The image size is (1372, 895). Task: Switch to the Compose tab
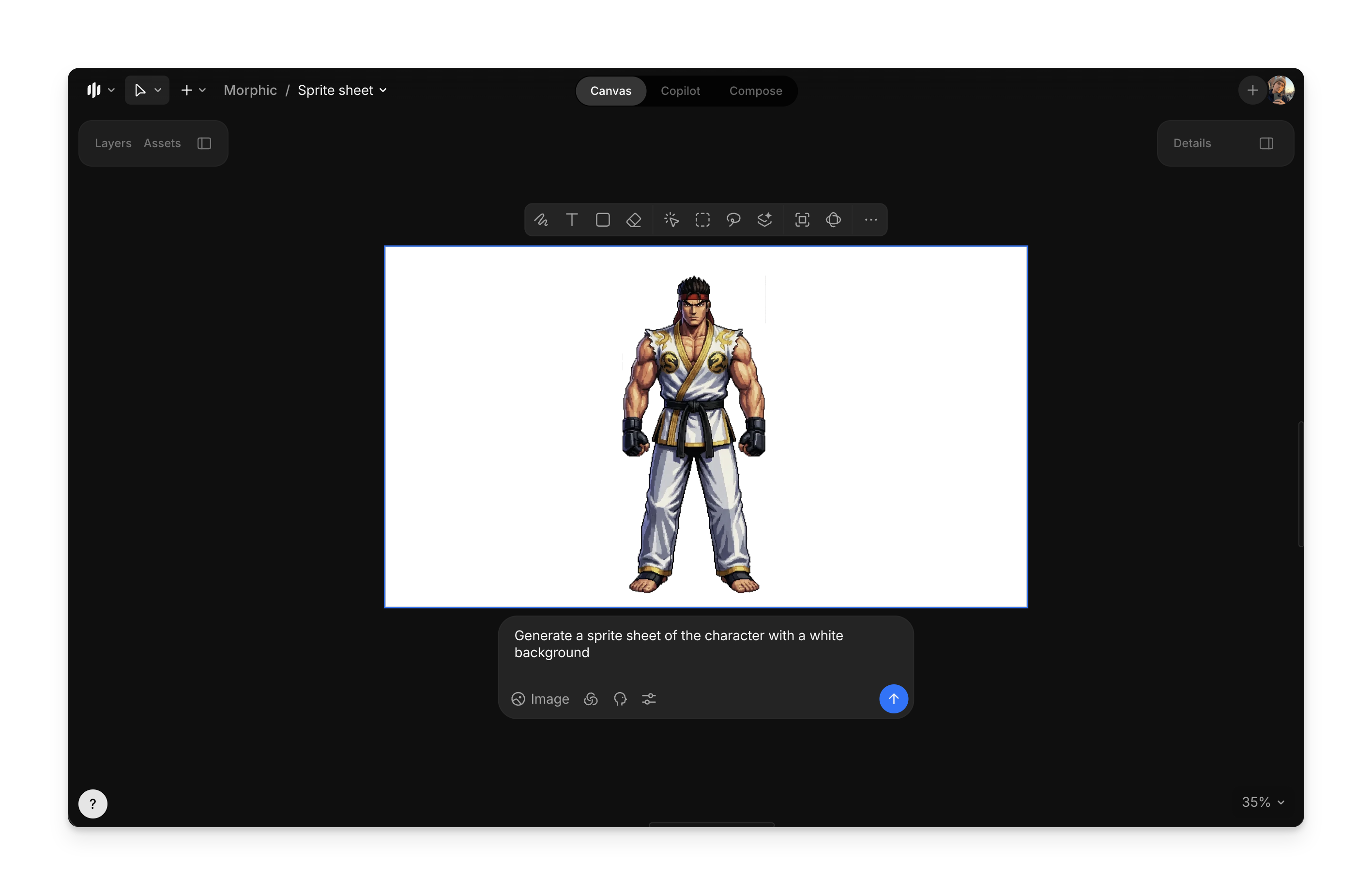755,91
